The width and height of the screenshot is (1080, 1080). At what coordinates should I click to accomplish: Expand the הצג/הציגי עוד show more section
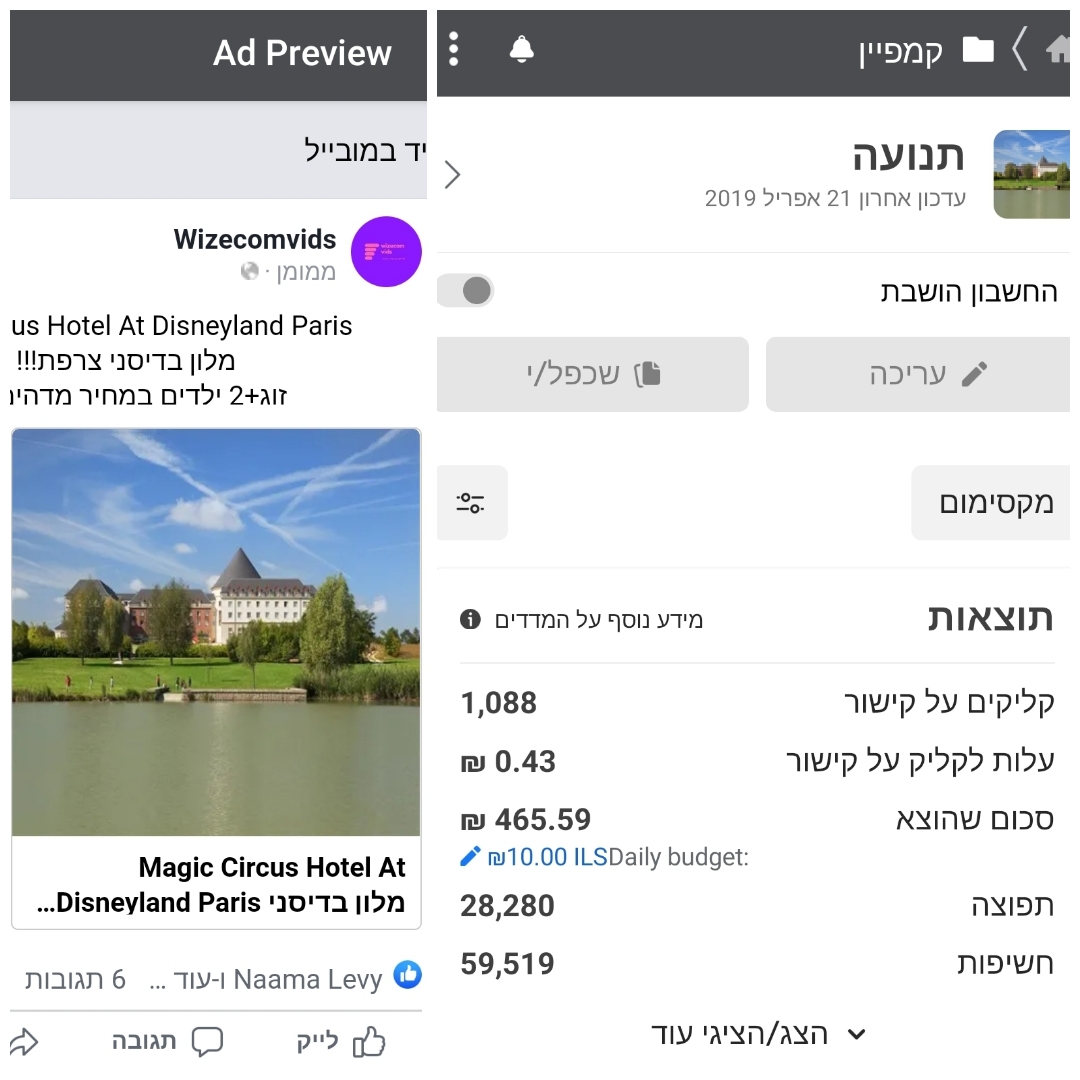click(758, 1034)
